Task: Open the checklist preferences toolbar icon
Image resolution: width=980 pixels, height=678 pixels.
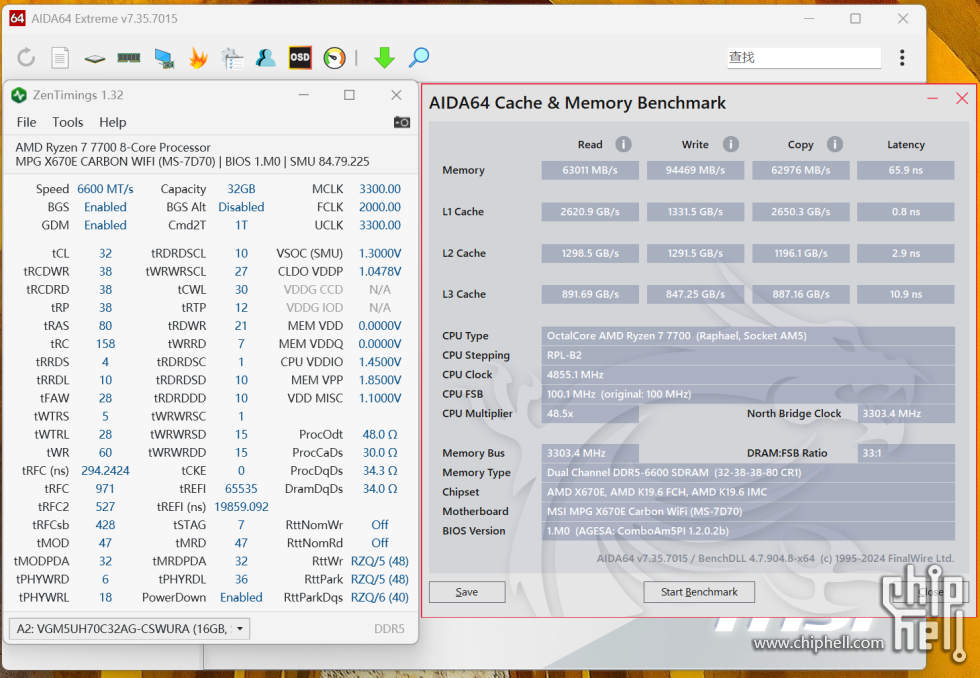Action: click(x=232, y=57)
